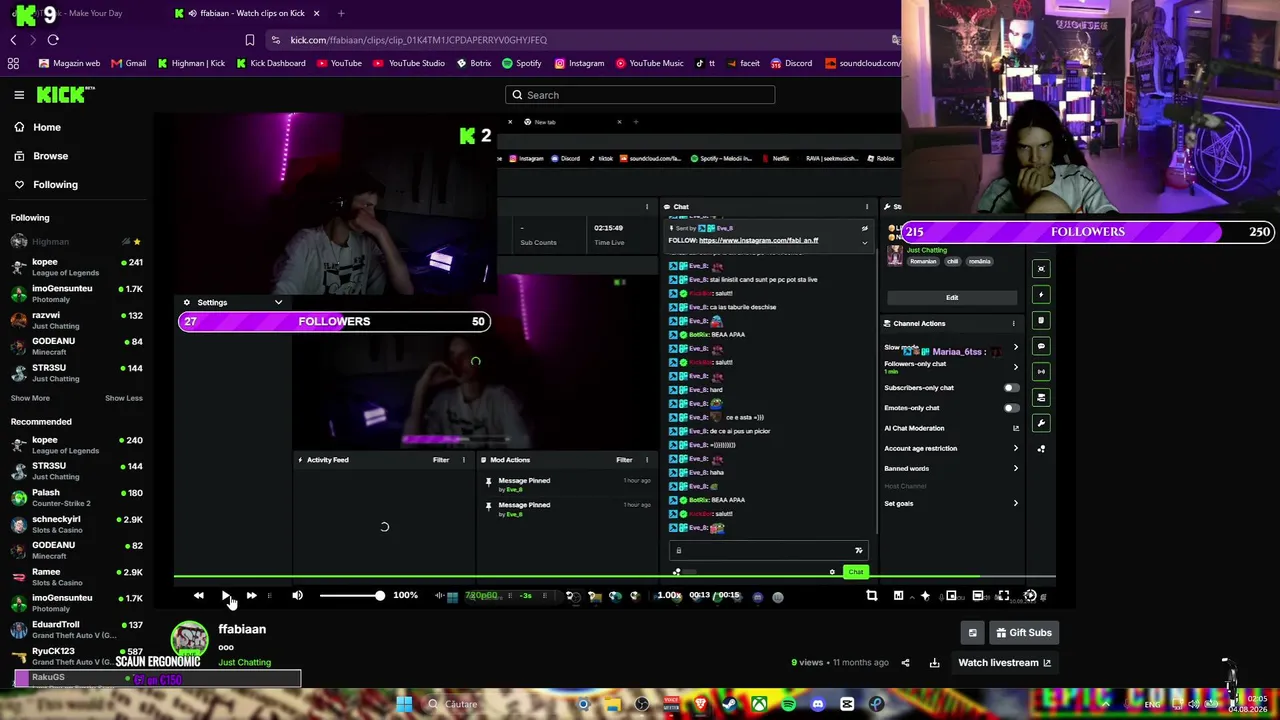The width and height of the screenshot is (1280, 720).
Task: Open imoGensunteu channel in Following list
Action: click(77, 293)
